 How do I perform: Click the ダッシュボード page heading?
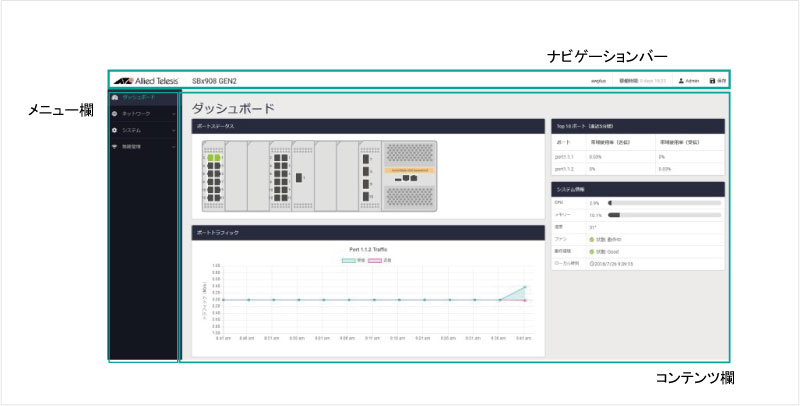pos(233,108)
